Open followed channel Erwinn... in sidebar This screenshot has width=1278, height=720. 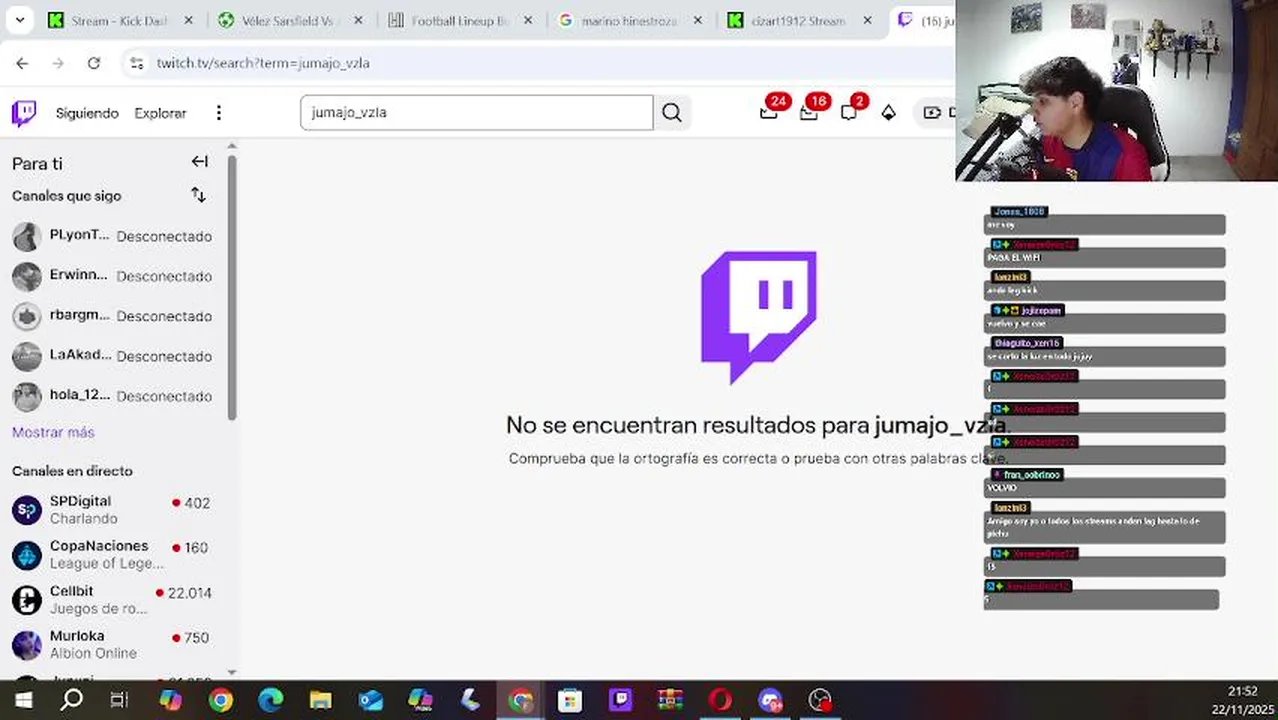112,276
